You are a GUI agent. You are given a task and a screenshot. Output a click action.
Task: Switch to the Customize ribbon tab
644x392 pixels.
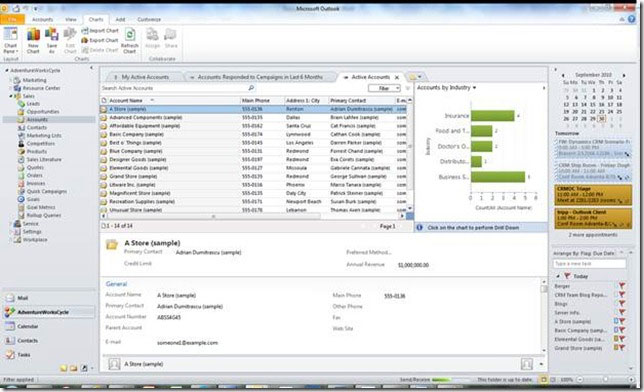[x=149, y=19]
